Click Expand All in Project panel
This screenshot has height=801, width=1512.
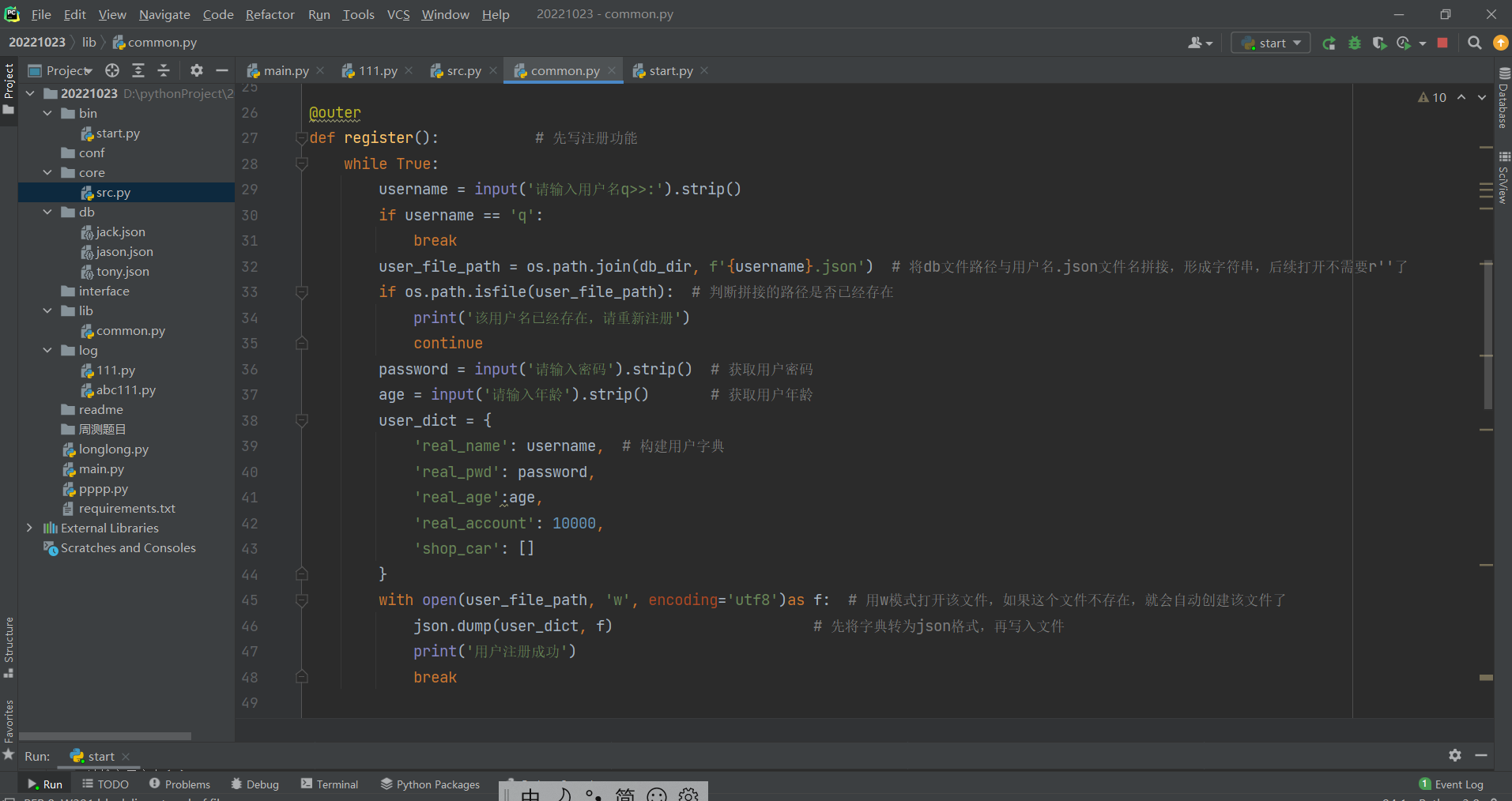tap(138, 70)
